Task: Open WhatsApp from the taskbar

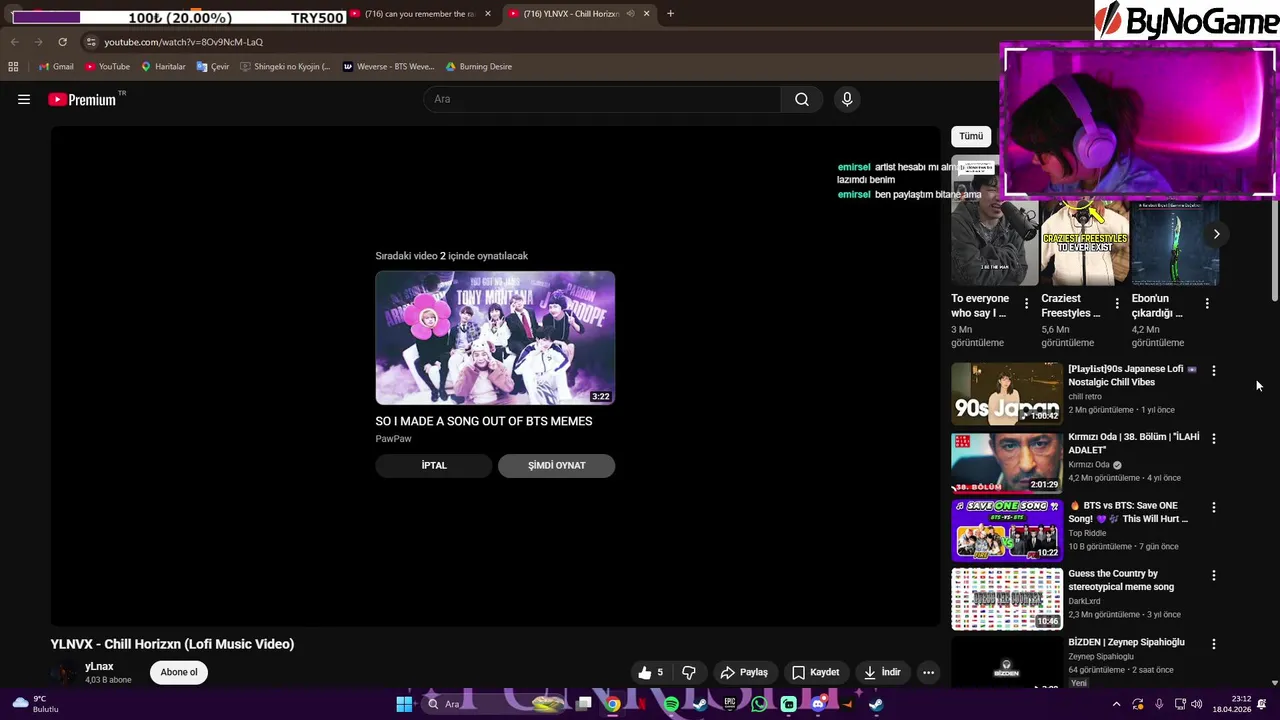Action: coord(759,704)
